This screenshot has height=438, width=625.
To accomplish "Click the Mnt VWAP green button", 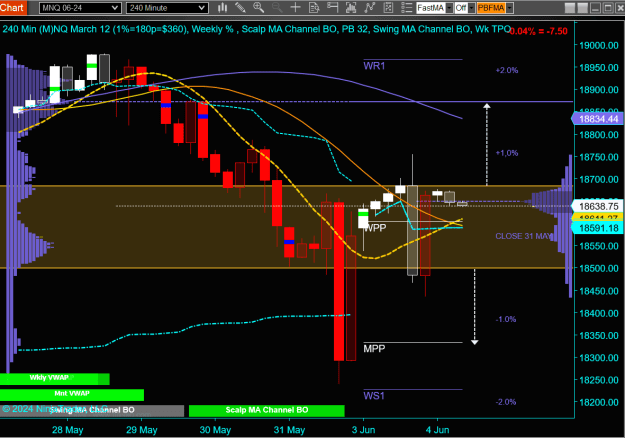I will pos(72,394).
